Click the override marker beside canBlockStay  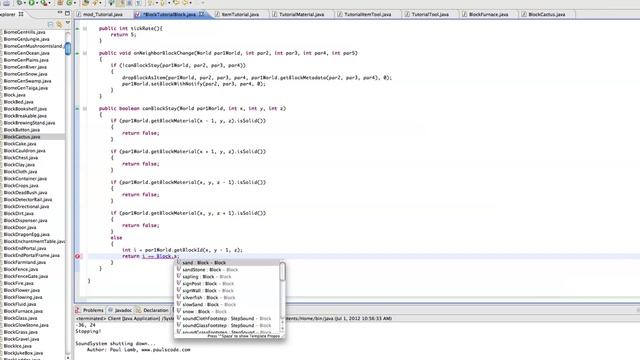pos(78,109)
